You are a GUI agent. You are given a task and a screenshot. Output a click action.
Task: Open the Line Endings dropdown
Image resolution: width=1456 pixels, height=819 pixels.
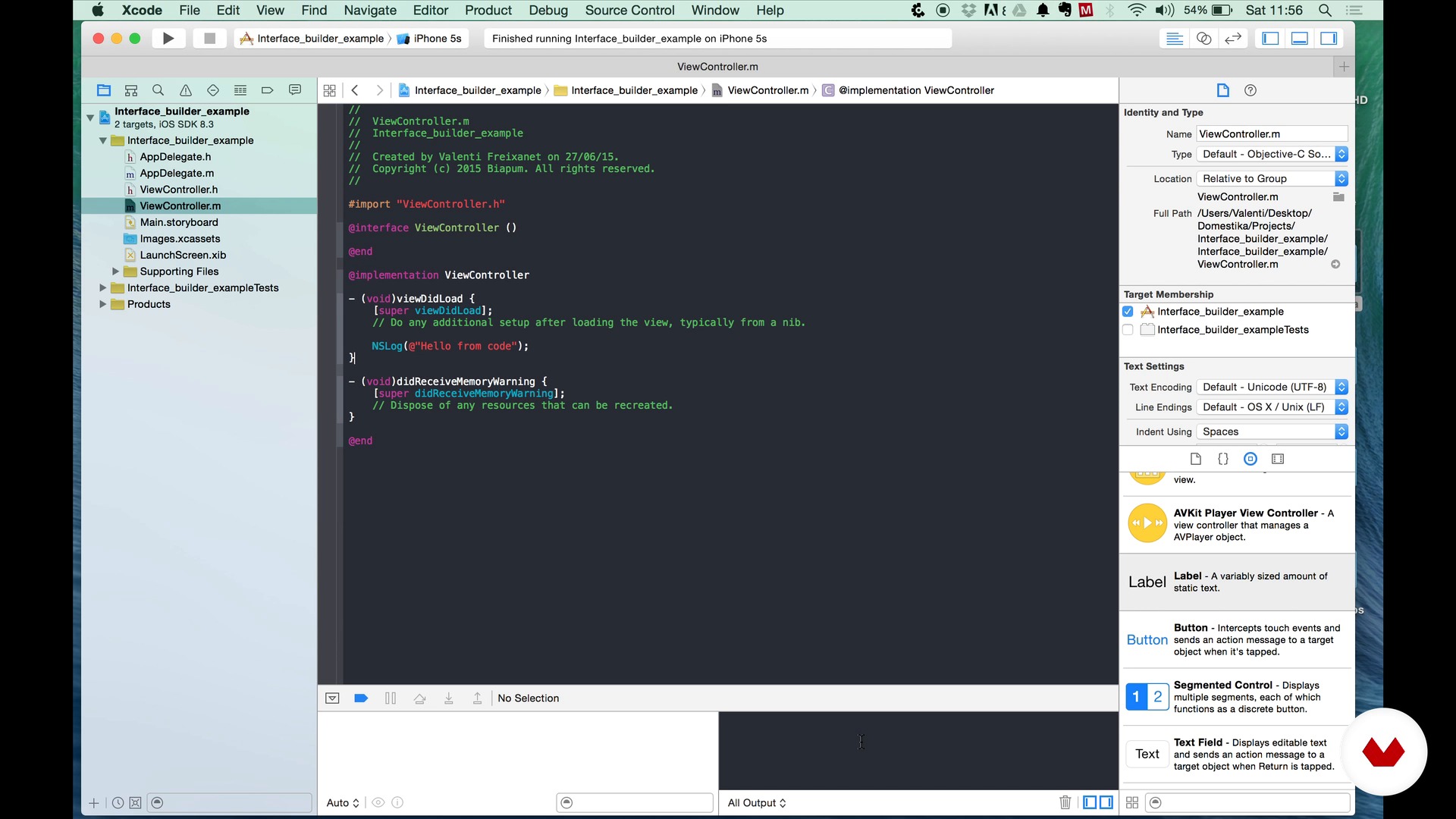pyautogui.click(x=1272, y=407)
